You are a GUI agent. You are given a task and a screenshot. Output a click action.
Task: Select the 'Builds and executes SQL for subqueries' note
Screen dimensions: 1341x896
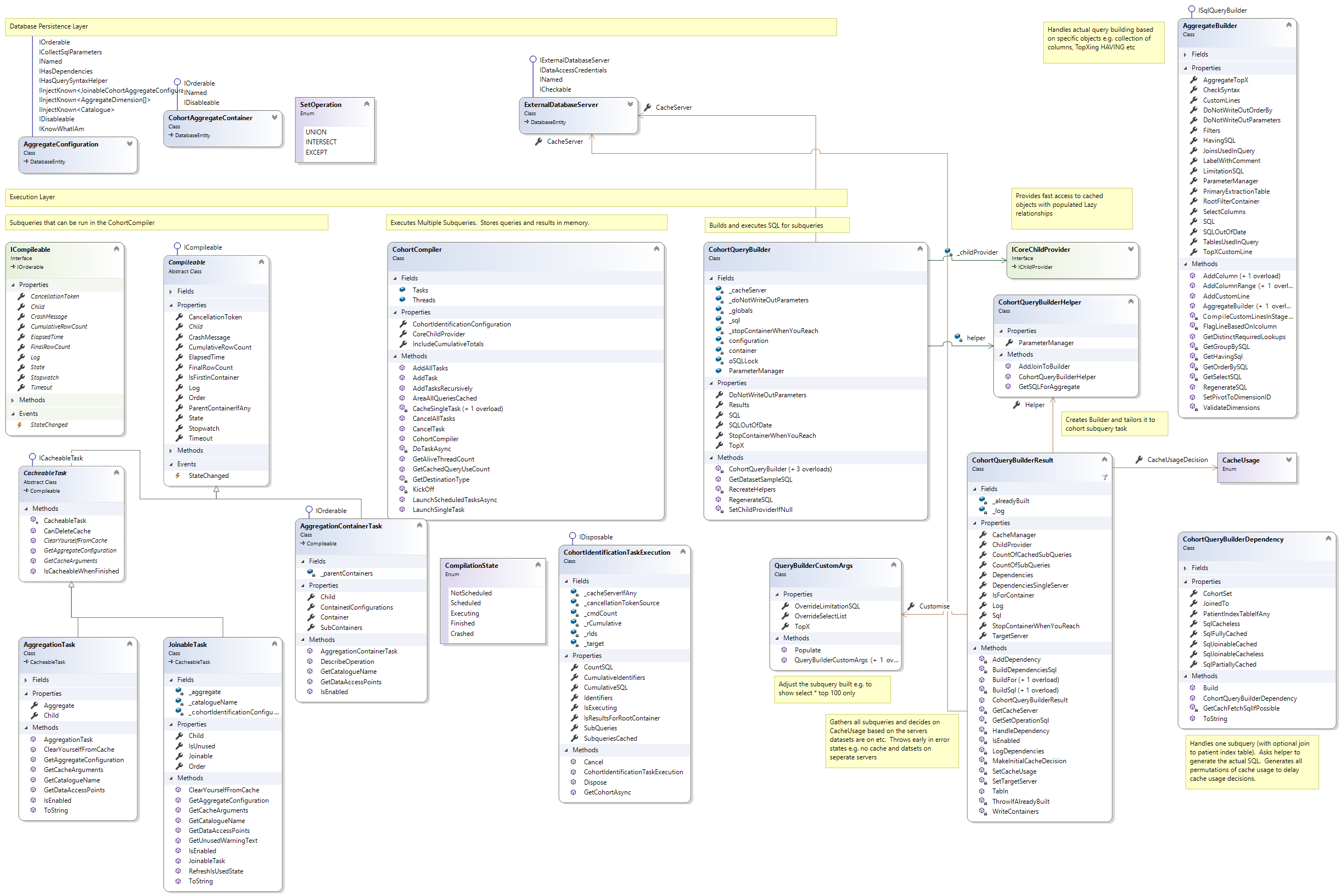coord(777,225)
